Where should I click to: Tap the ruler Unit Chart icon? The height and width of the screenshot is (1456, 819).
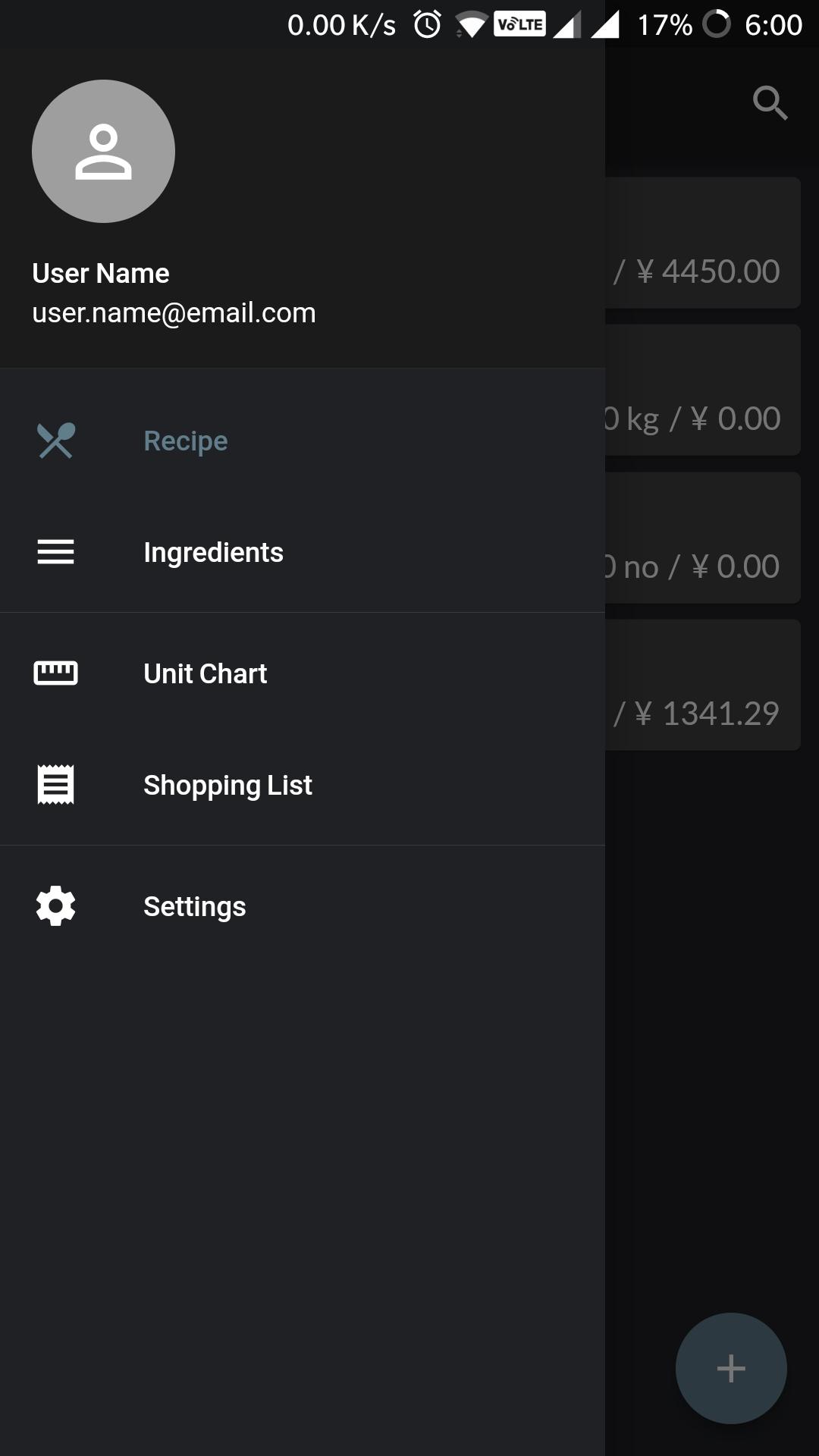click(56, 673)
